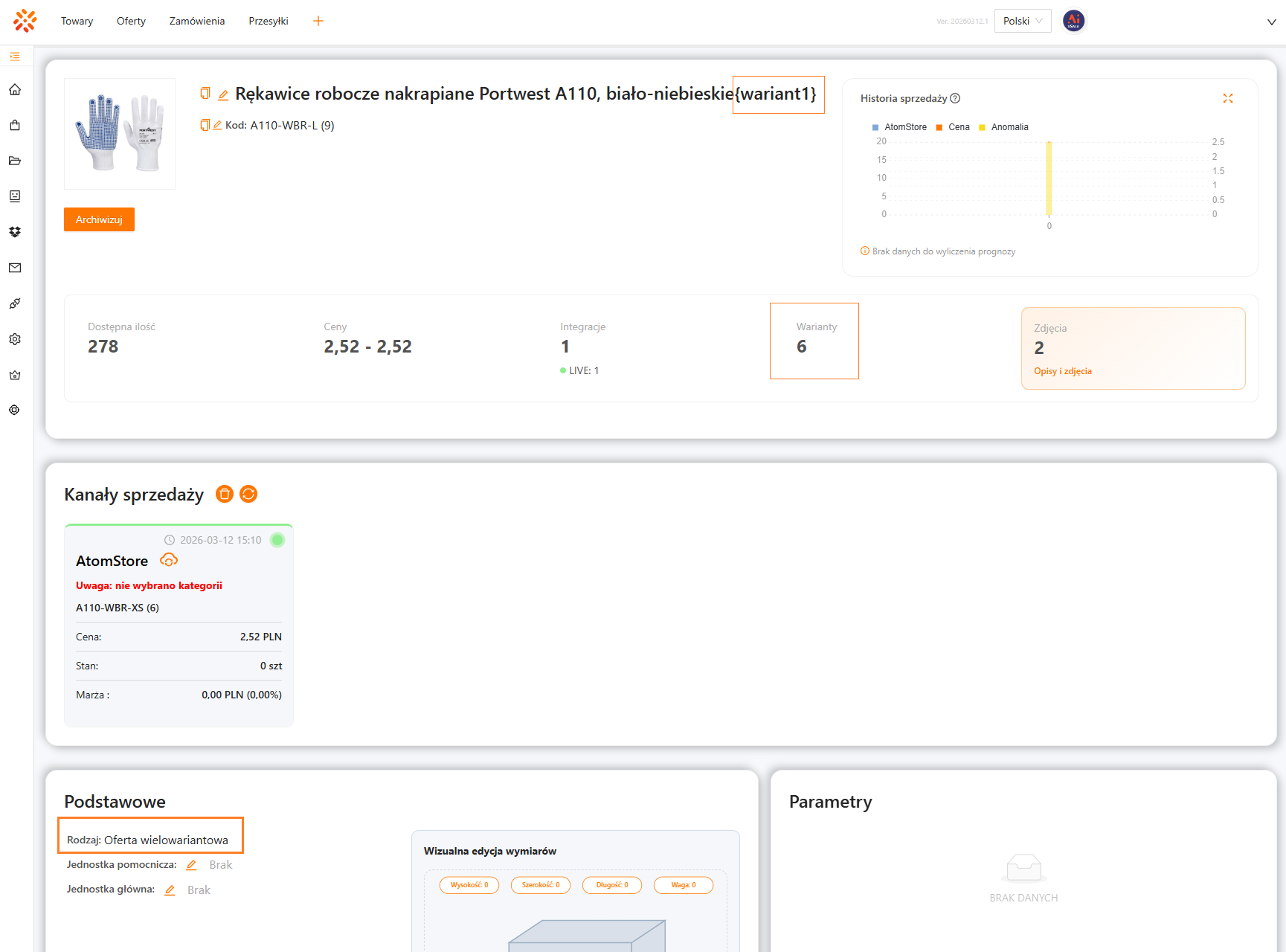1286x952 pixels.
Task: Toggle the Anomalia series in chart legend
Action: 1003,127
